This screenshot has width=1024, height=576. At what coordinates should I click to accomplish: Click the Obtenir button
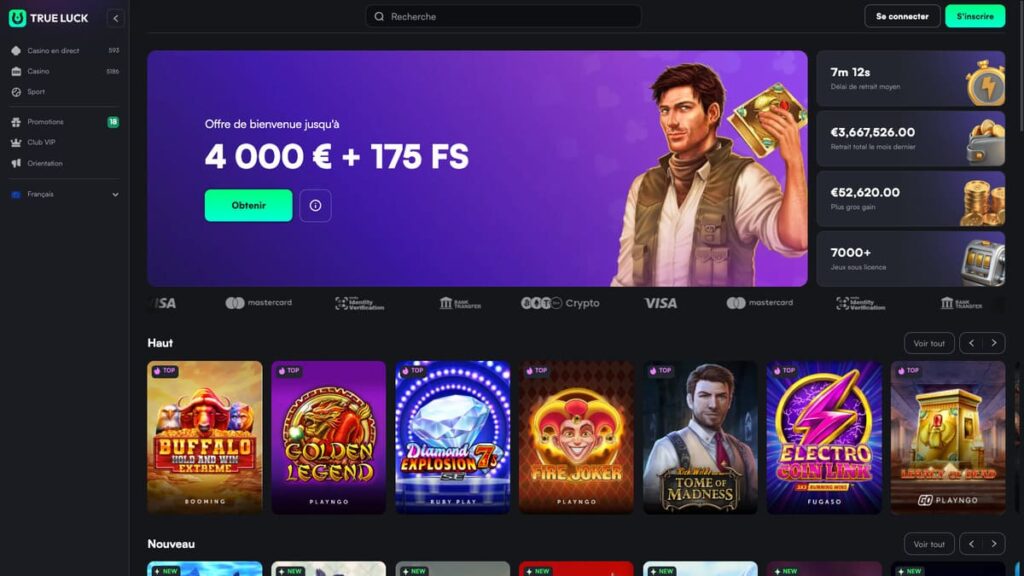pos(249,206)
